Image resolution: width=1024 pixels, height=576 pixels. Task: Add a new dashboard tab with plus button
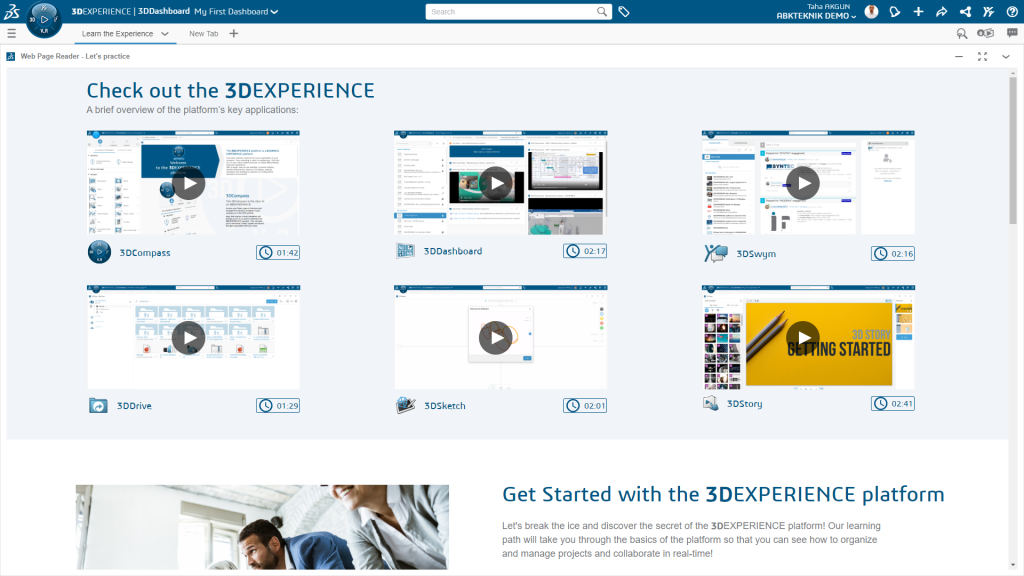click(x=234, y=33)
